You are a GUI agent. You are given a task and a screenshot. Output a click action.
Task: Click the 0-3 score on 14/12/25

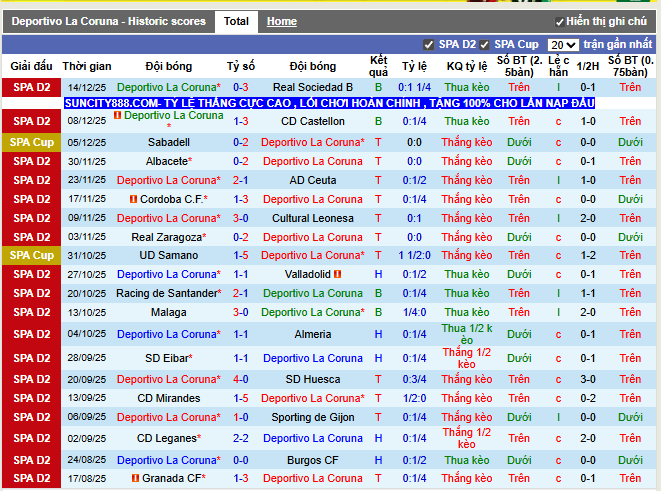tap(241, 87)
